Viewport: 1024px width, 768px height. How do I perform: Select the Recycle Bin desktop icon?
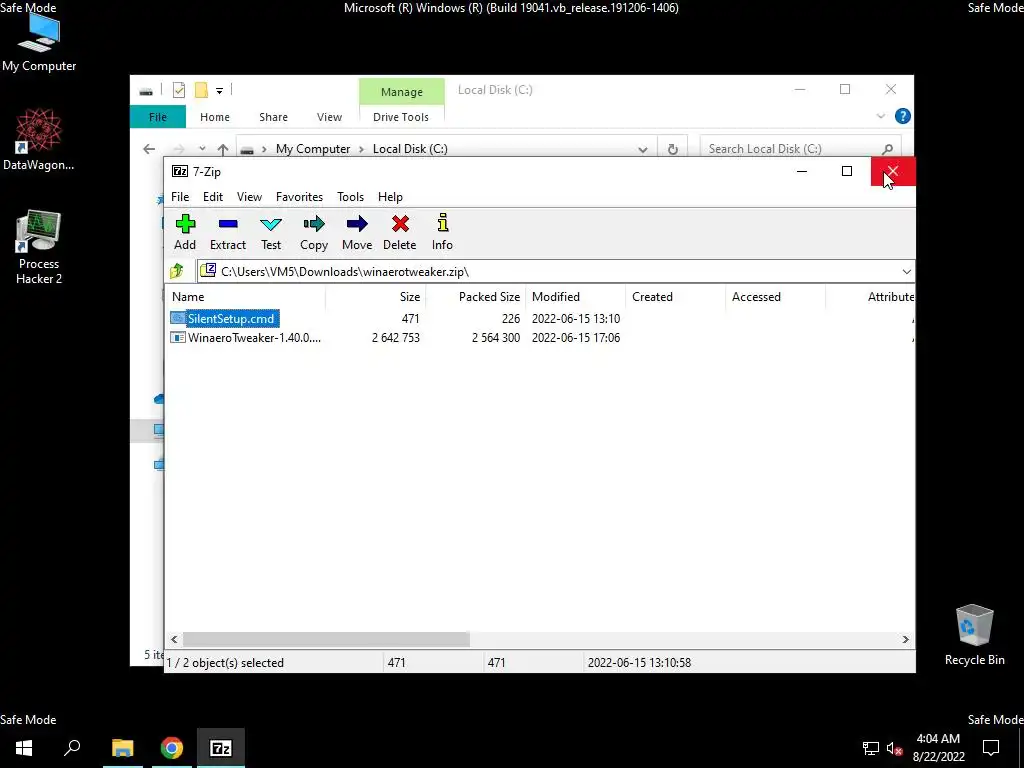click(x=974, y=635)
